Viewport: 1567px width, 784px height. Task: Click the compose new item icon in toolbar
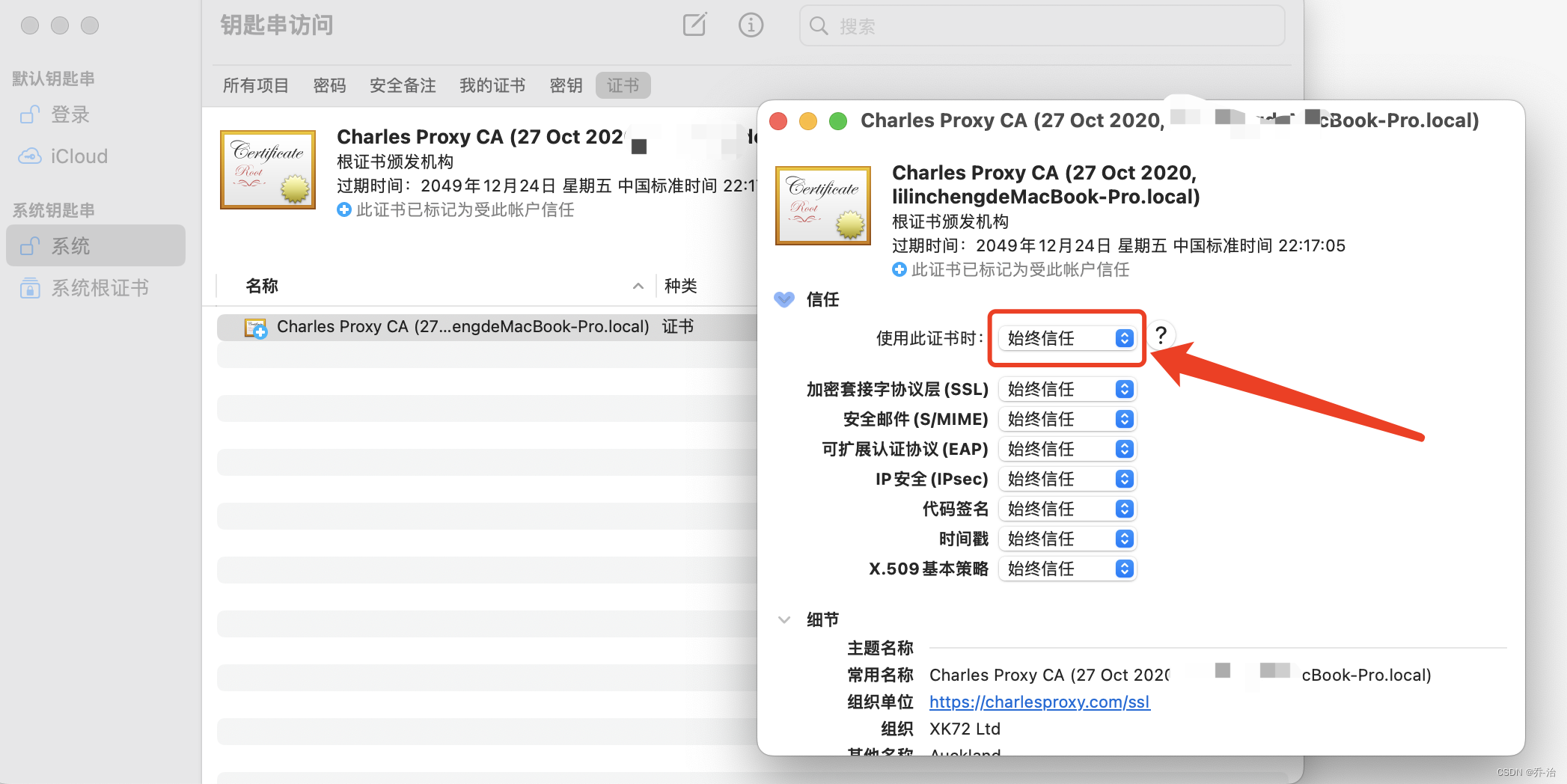point(694,25)
